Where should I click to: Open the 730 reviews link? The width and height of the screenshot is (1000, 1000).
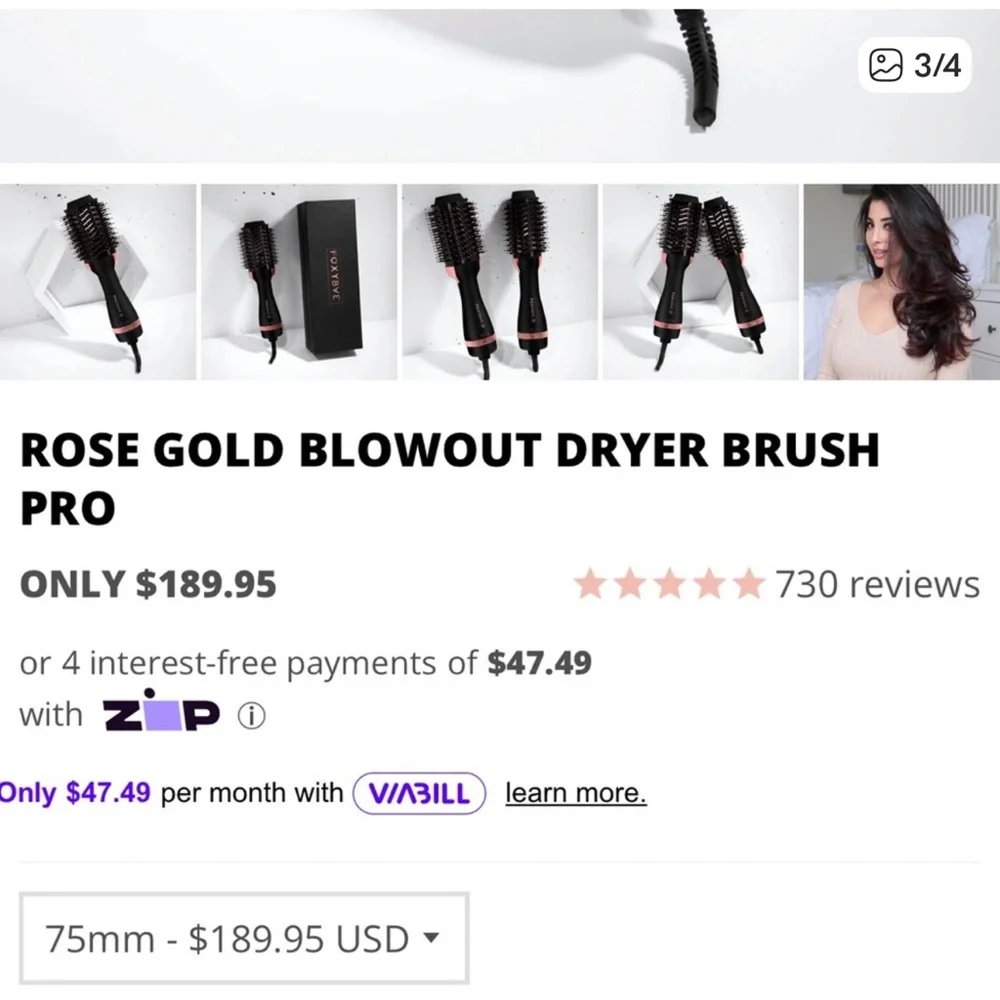[x=878, y=584]
